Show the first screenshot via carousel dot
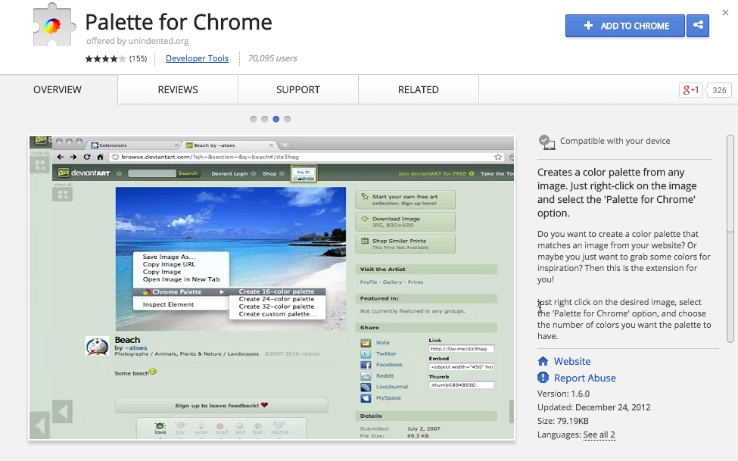 click(x=253, y=119)
